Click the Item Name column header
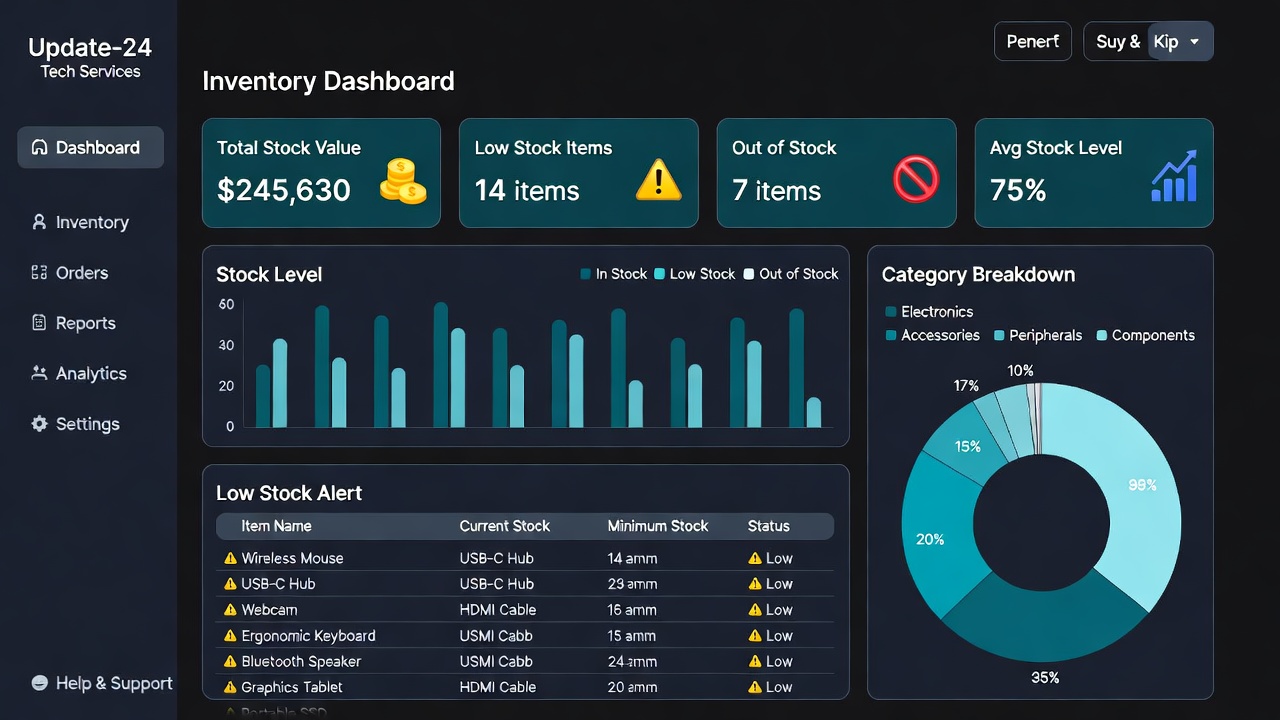 coord(275,526)
